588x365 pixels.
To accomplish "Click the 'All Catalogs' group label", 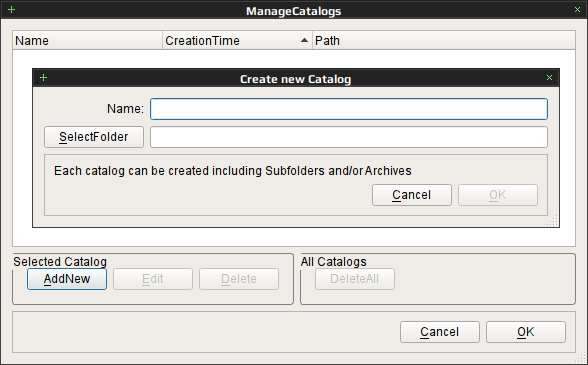I will 334,261.
